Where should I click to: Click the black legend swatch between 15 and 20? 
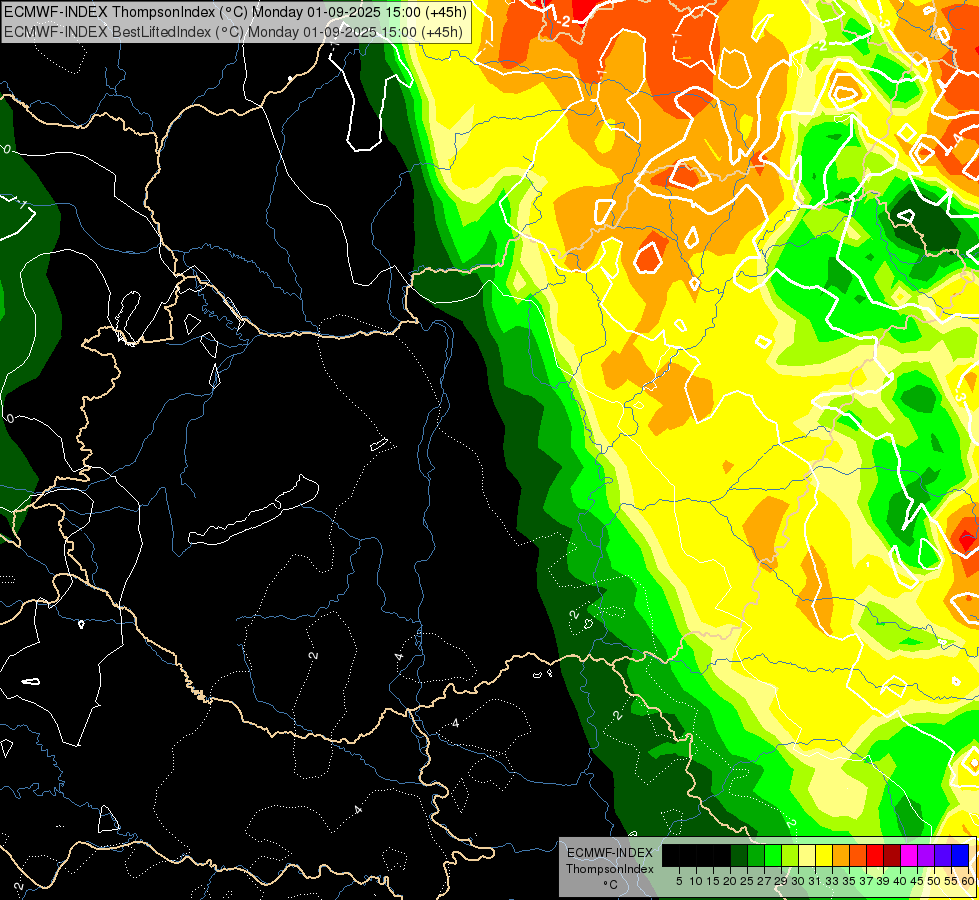coord(722,855)
